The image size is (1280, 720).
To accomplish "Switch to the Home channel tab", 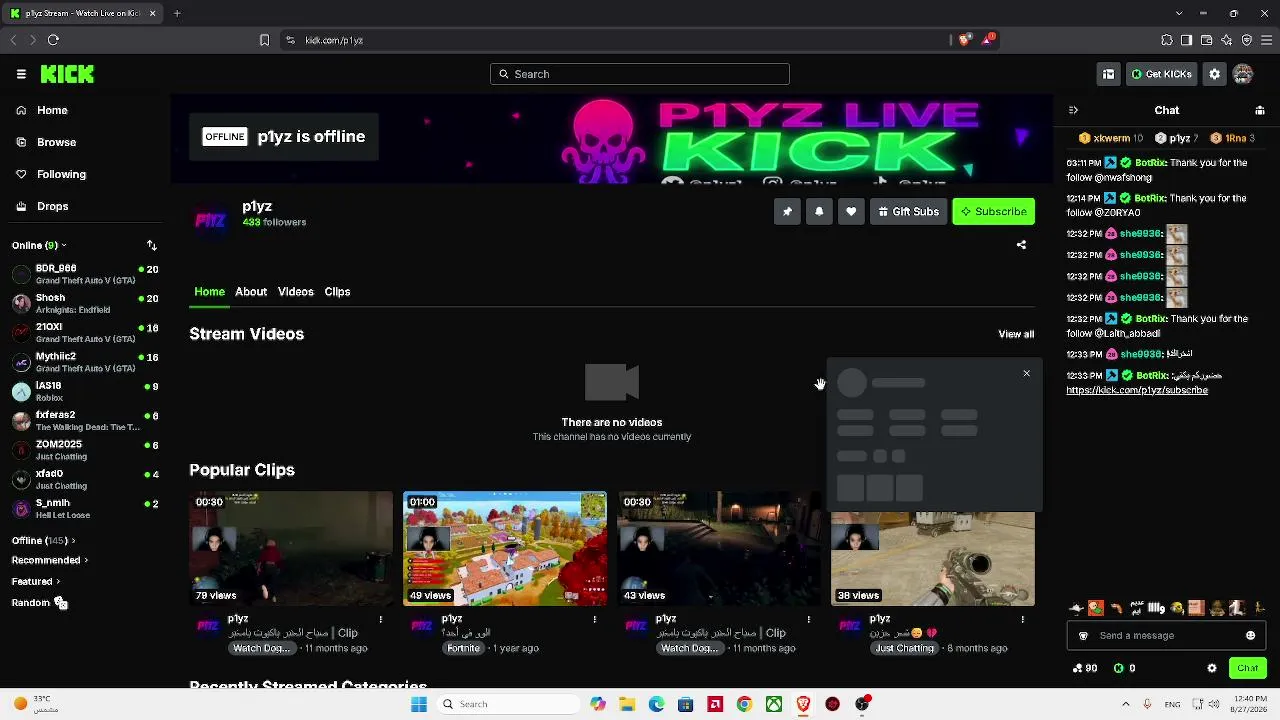I will pyautogui.click(x=209, y=292).
